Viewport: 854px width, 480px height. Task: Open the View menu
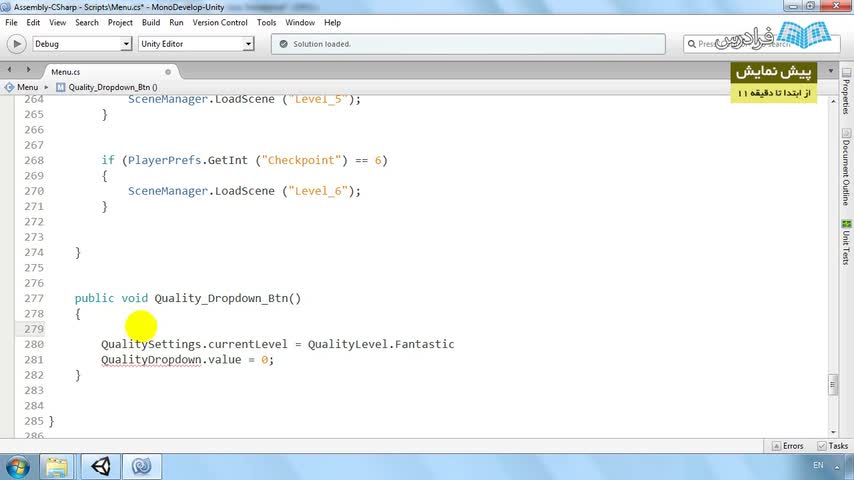[57, 23]
